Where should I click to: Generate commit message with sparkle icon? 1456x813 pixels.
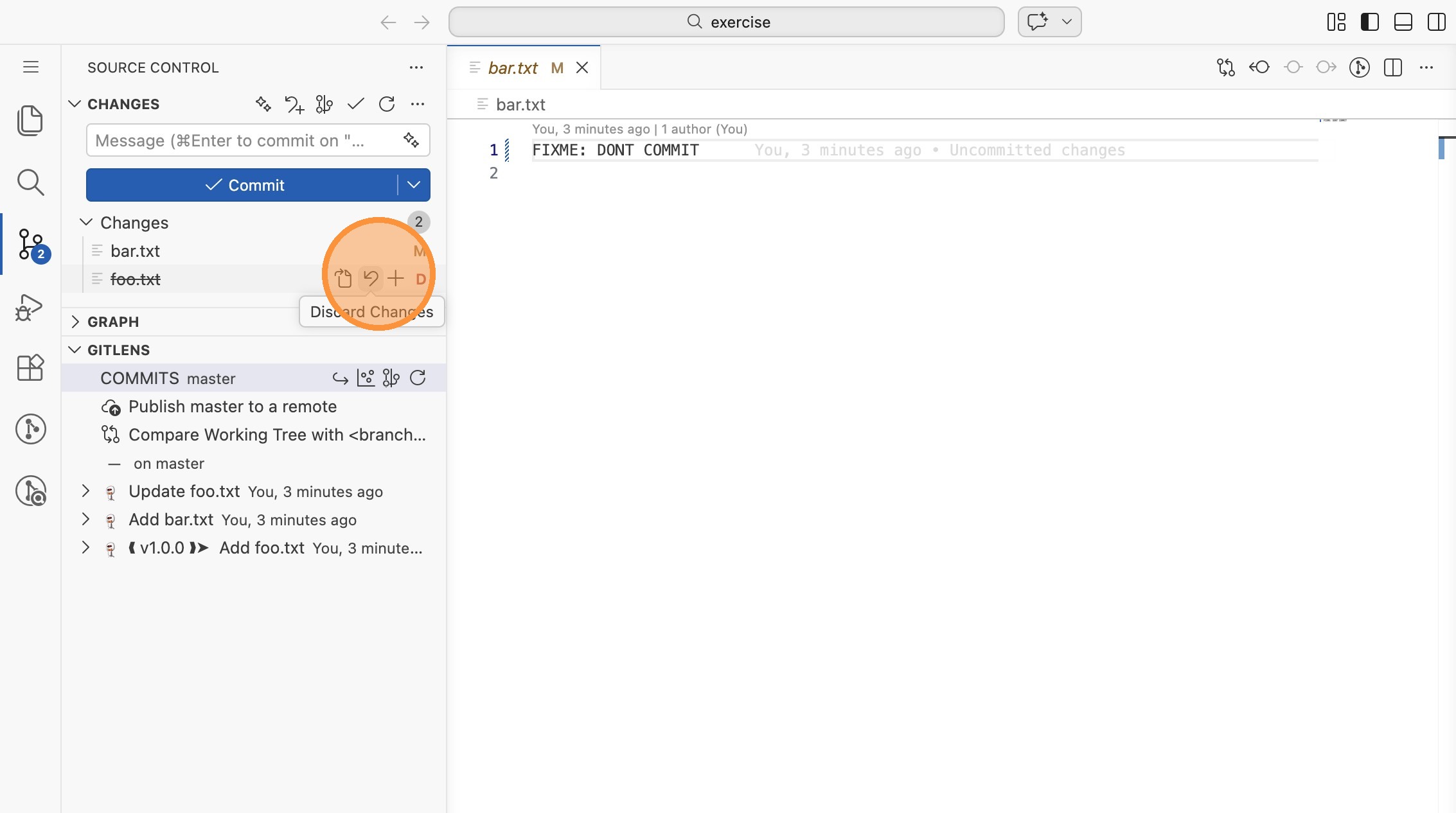tap(411, 140)
